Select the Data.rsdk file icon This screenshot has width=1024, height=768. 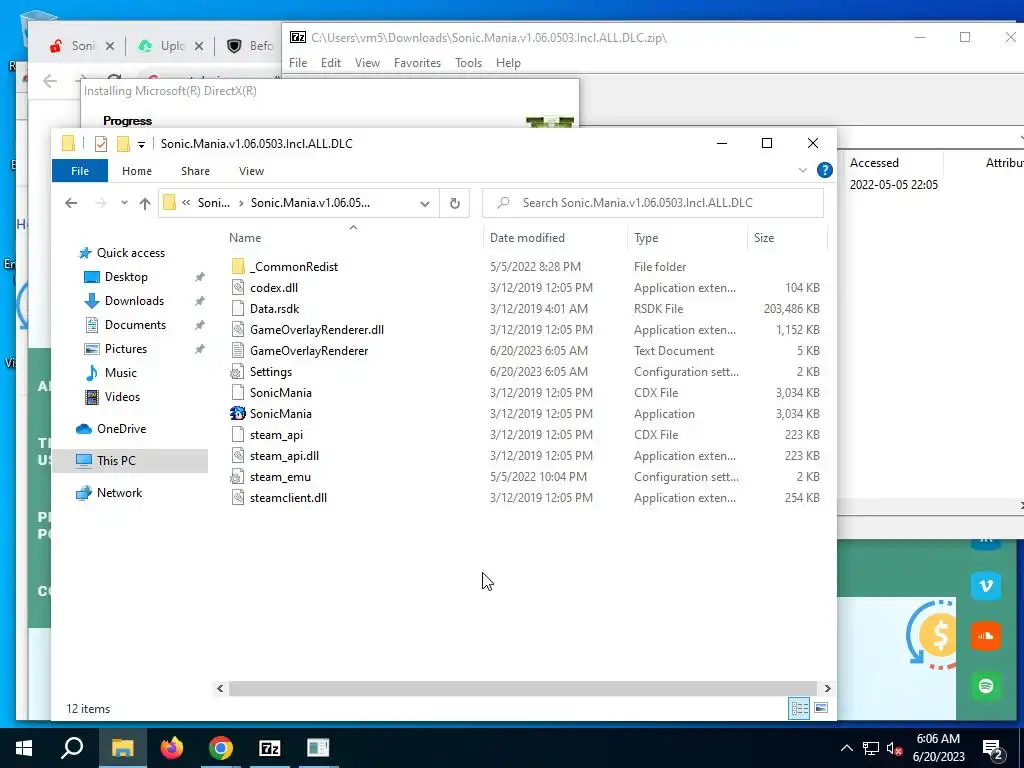[x=238, y=308]
